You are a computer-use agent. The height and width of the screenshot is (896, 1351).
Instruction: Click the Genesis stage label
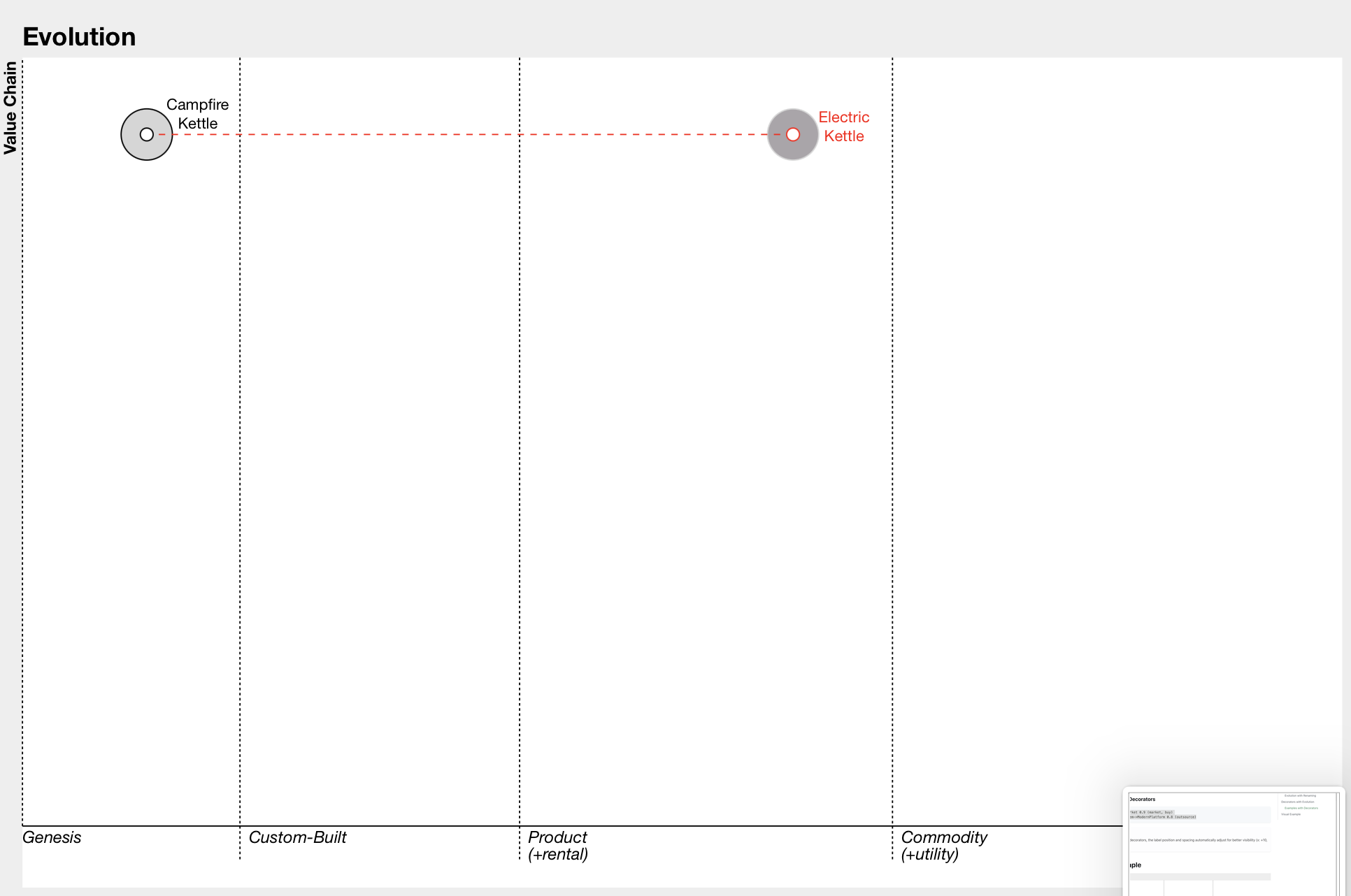(52, 837)
